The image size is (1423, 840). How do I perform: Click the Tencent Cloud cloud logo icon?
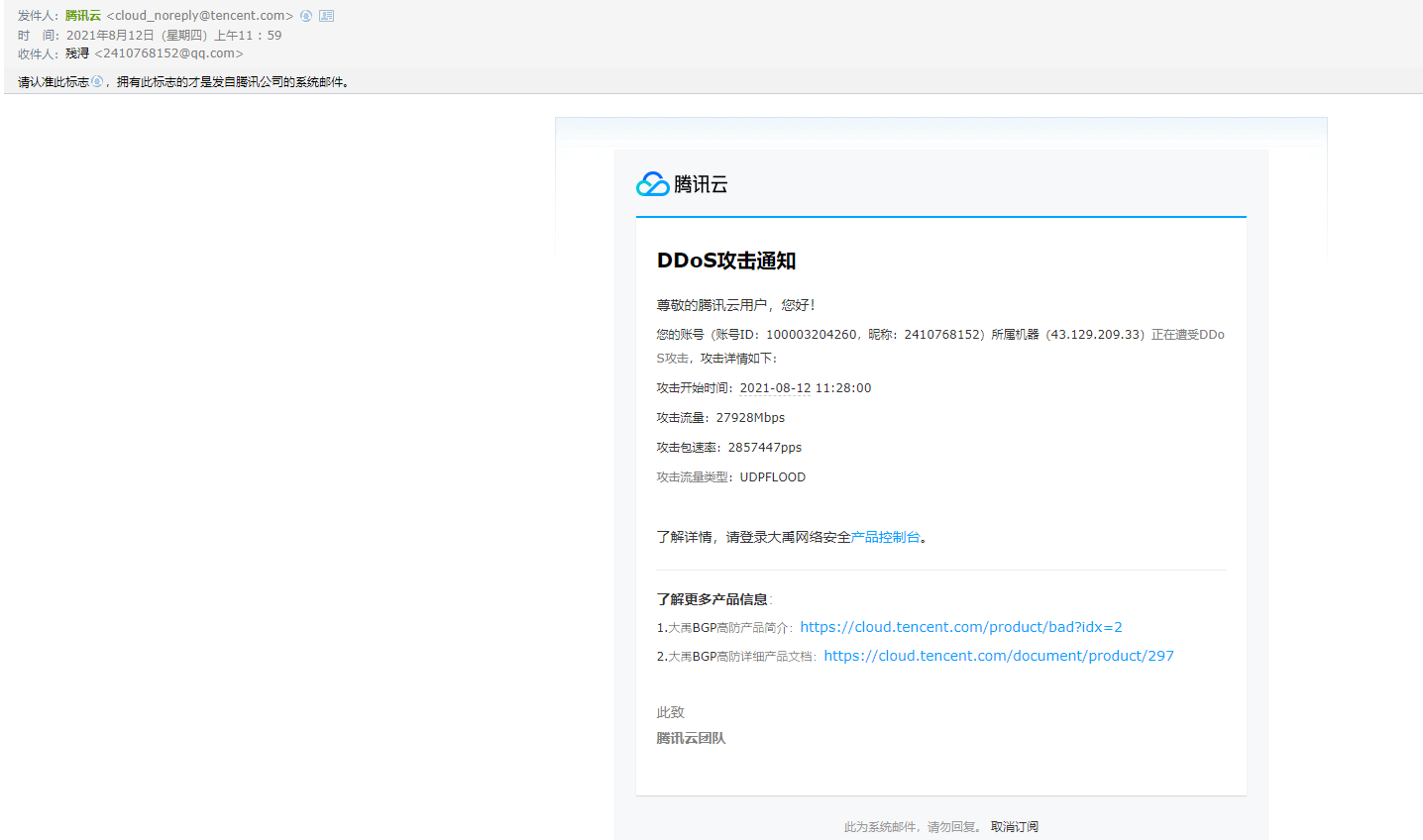(x=652, y=184)
